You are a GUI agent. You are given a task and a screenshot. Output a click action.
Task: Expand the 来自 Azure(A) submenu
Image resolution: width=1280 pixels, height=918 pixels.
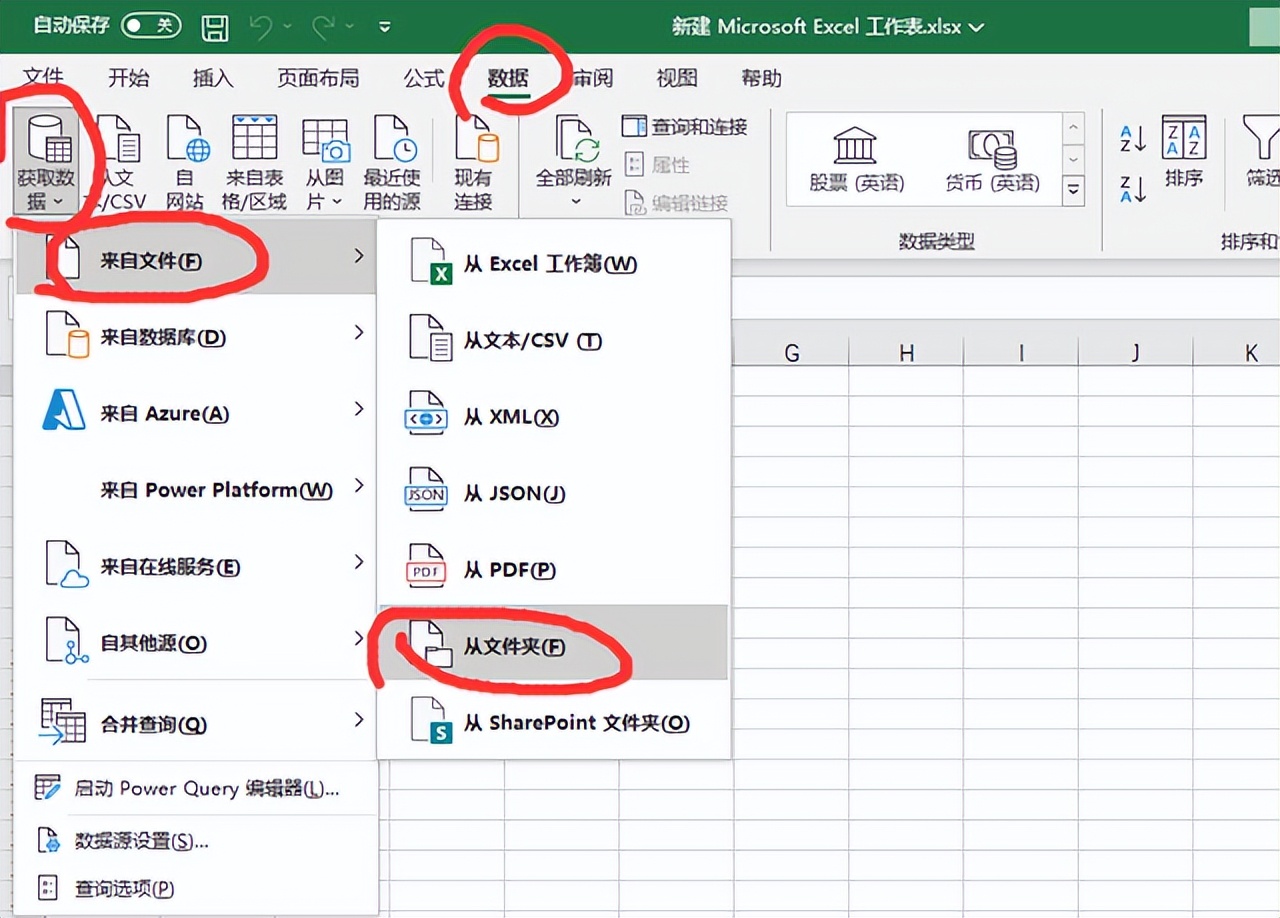coord(196,412)
